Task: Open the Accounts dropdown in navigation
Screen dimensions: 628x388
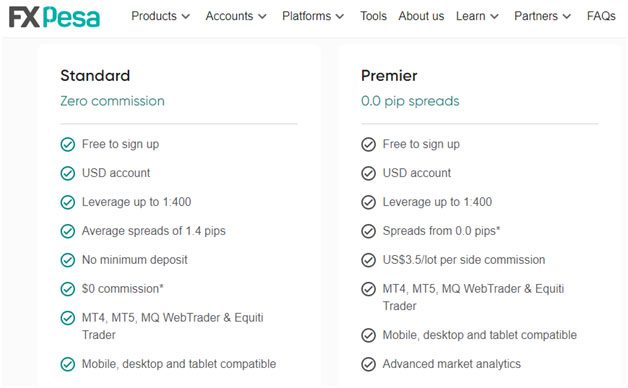Action: pyautogui.click(x=236, y=16)
